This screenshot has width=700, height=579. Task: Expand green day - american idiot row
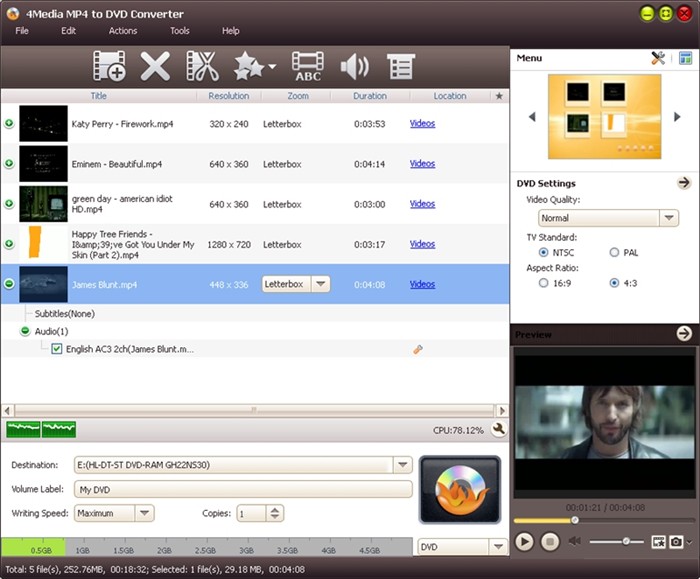9,204
